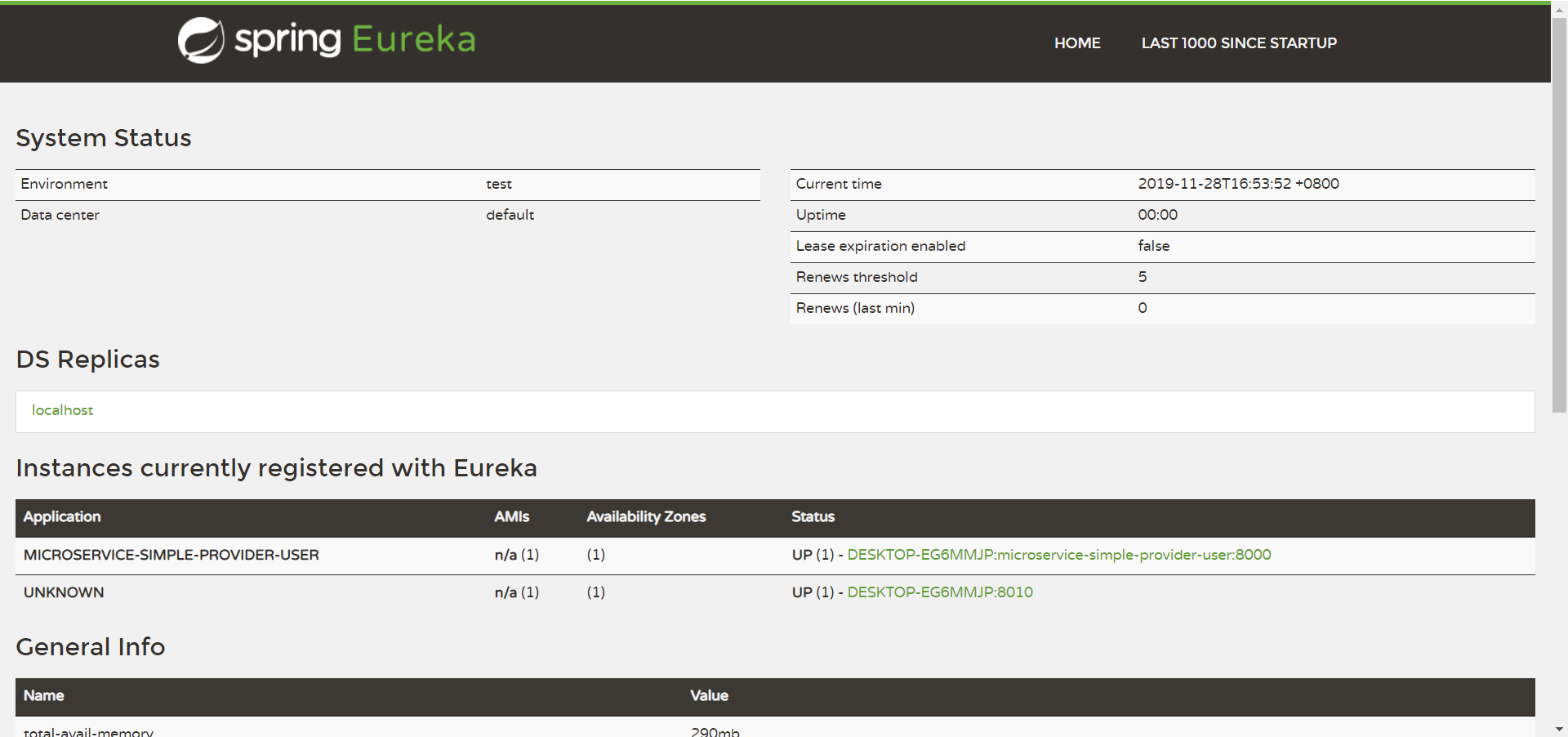Select the Renews (last min) value 0
Screen dimensions: 1568x737
pos(1143,308)
